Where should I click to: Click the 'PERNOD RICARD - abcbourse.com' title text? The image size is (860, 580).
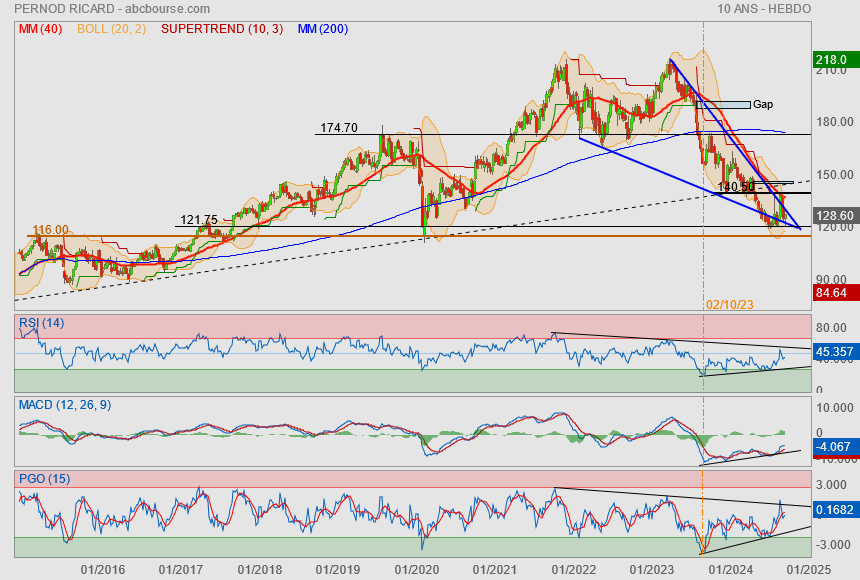pos(112,9)
